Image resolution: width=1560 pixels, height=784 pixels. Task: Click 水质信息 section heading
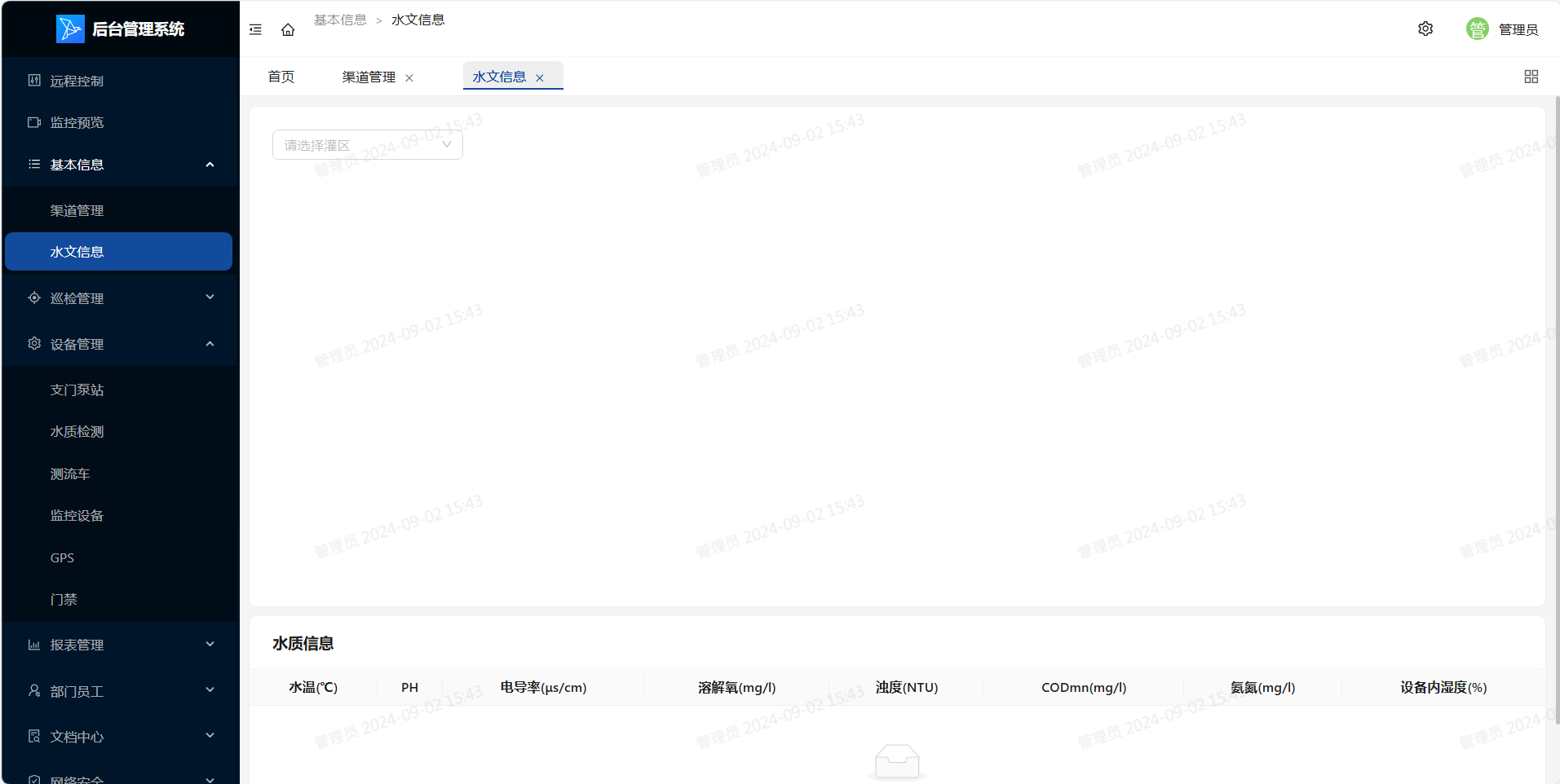pyautogui.click(x=303, y=643)
